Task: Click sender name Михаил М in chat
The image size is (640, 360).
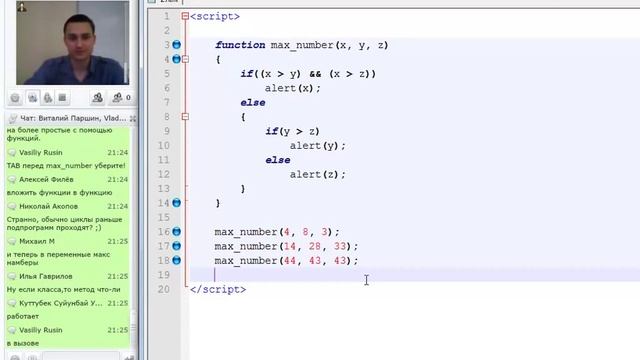Action: click(x=37, y=242)
